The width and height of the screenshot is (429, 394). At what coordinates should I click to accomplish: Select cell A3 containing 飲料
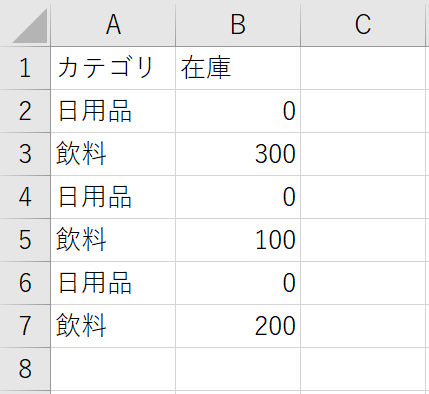[x=113, y=154]
